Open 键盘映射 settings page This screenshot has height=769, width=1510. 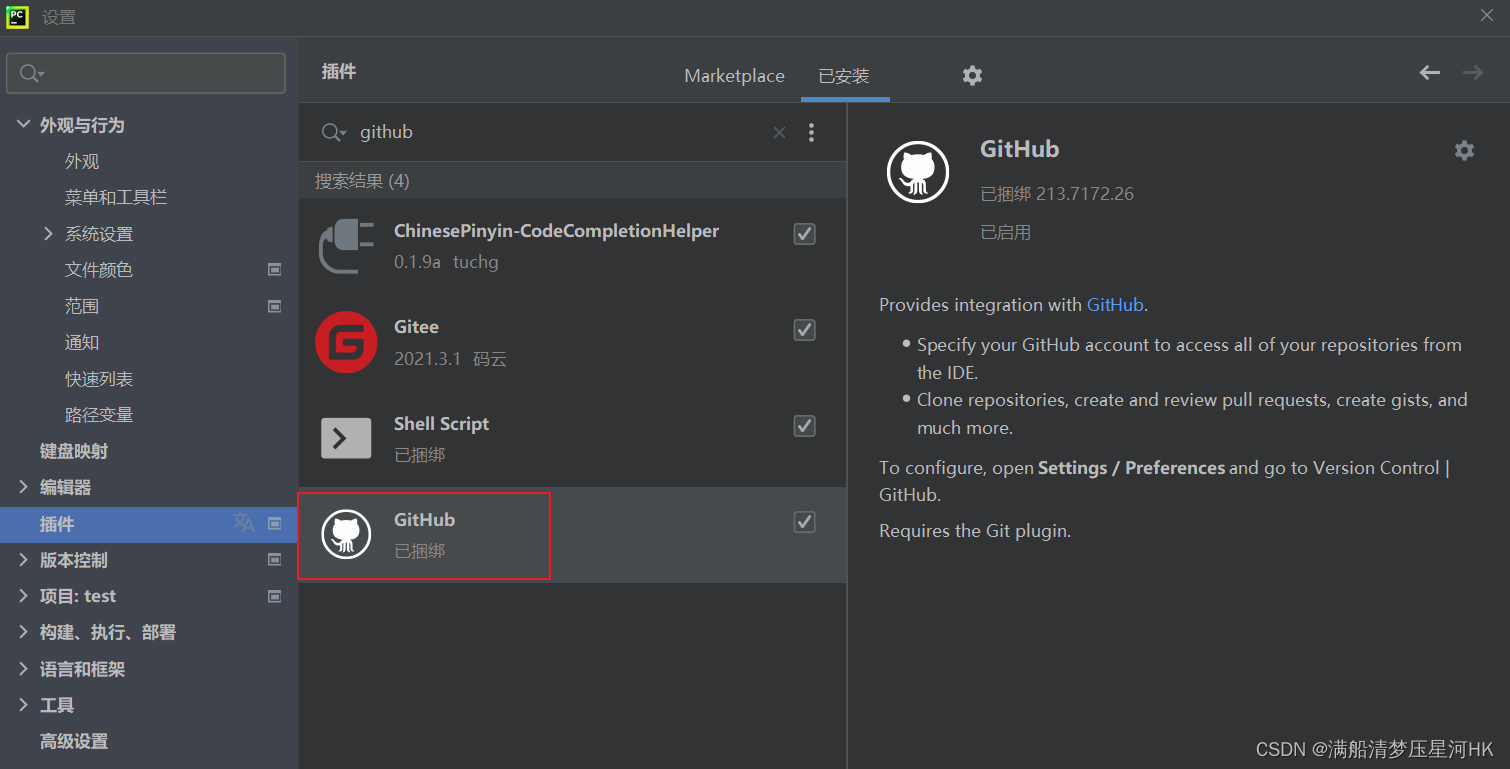coord(74,451)
